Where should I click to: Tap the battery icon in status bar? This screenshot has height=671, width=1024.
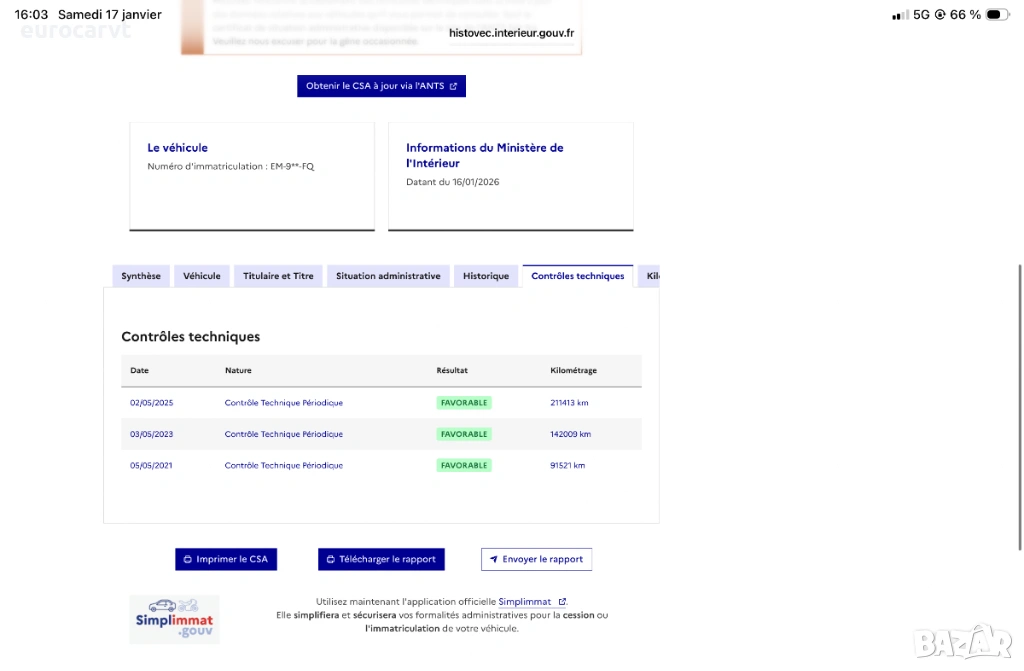point(997,15)
